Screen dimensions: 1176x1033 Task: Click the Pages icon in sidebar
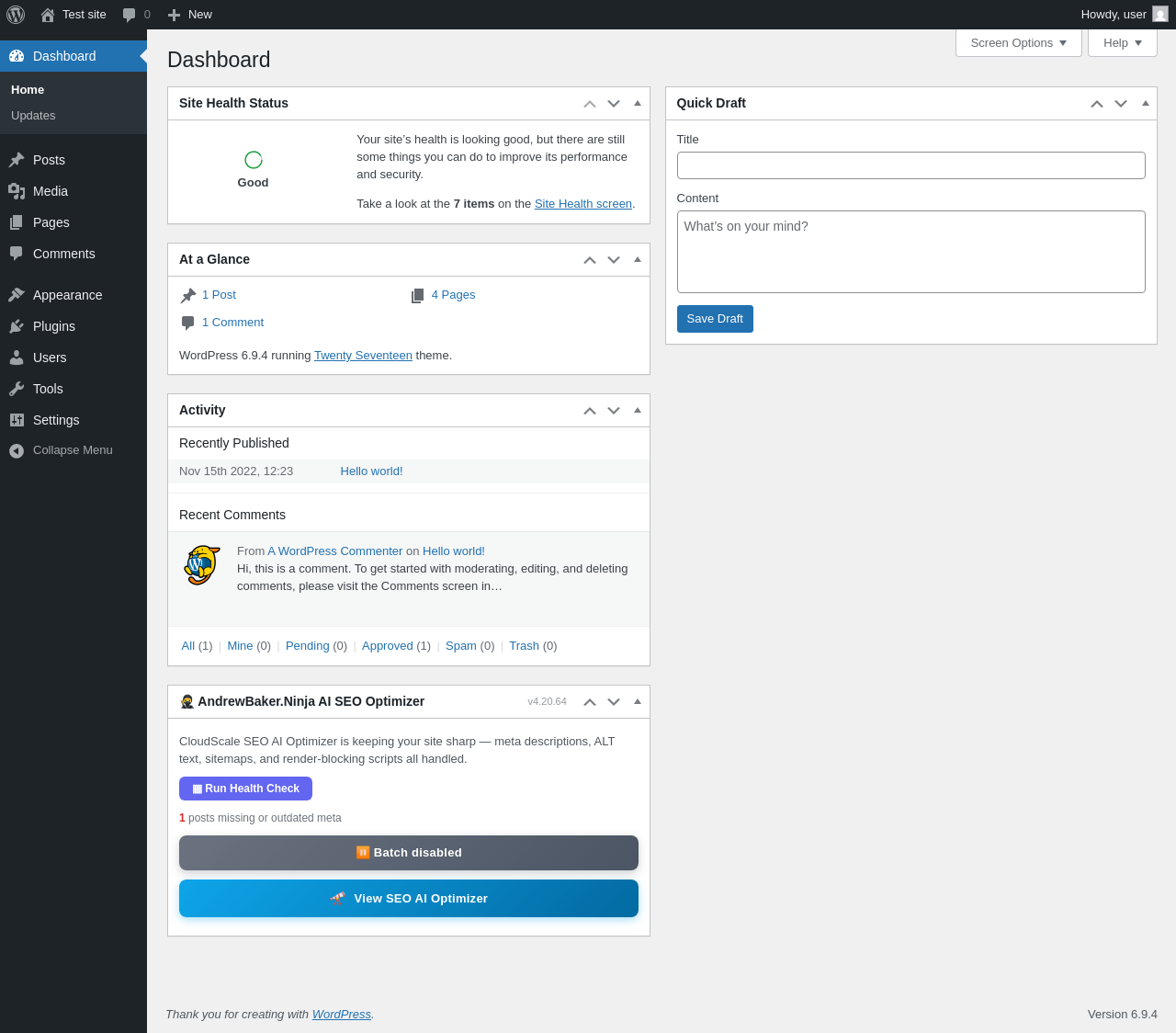click(17, 222)
